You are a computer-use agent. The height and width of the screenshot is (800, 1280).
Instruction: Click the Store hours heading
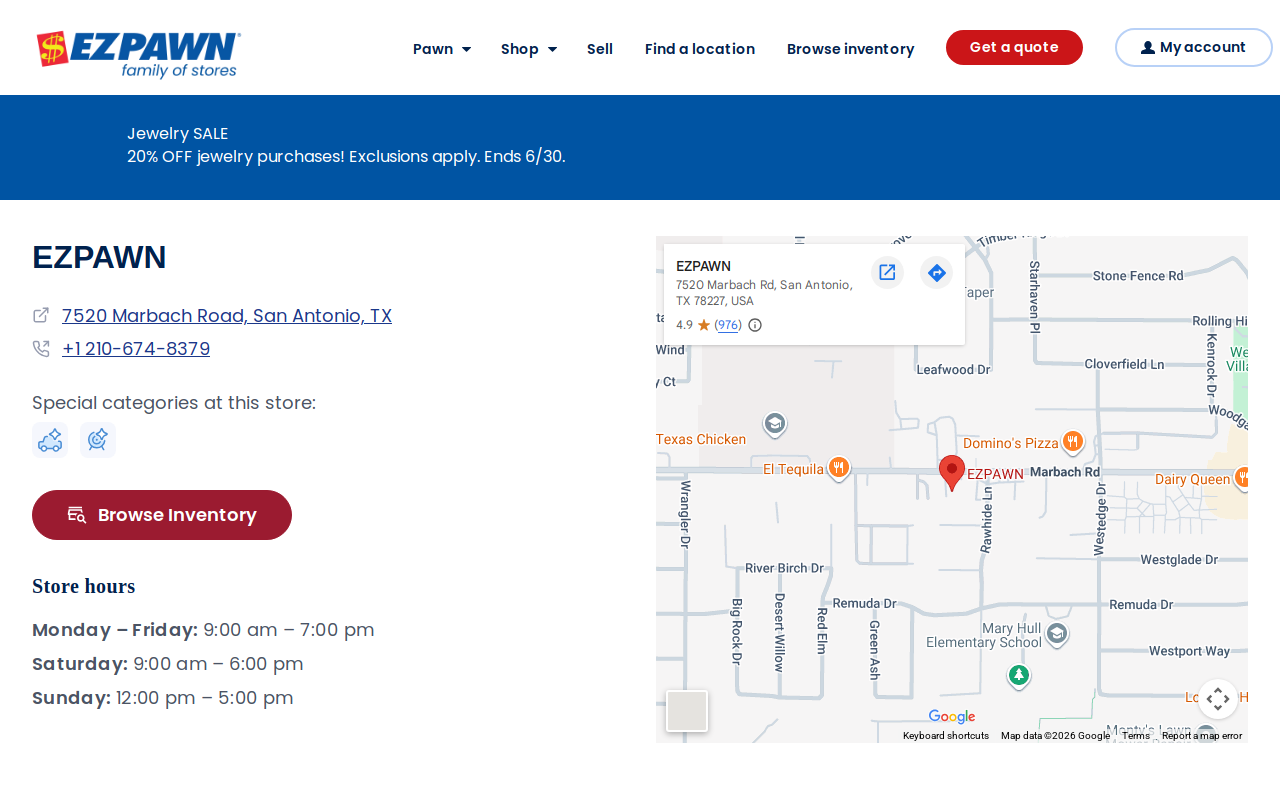(x=84, y=586)
